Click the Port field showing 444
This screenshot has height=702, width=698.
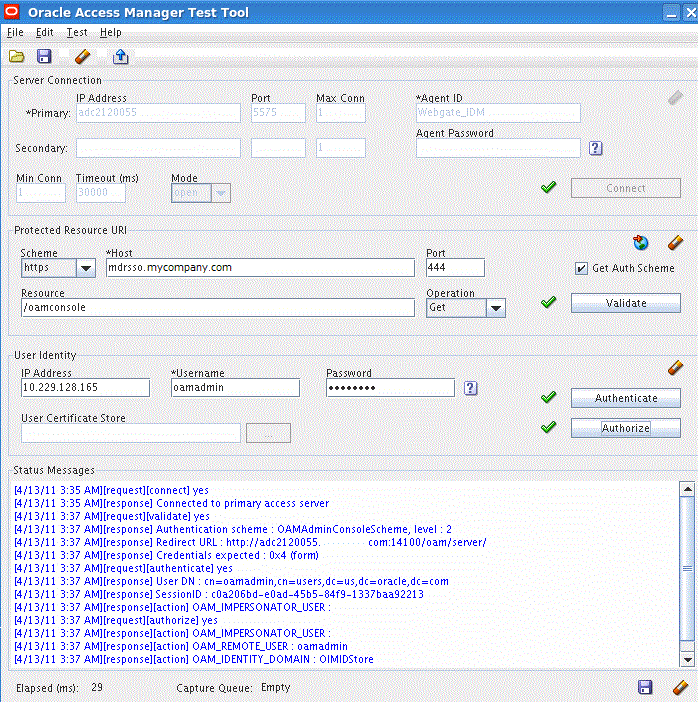point(455,268)
